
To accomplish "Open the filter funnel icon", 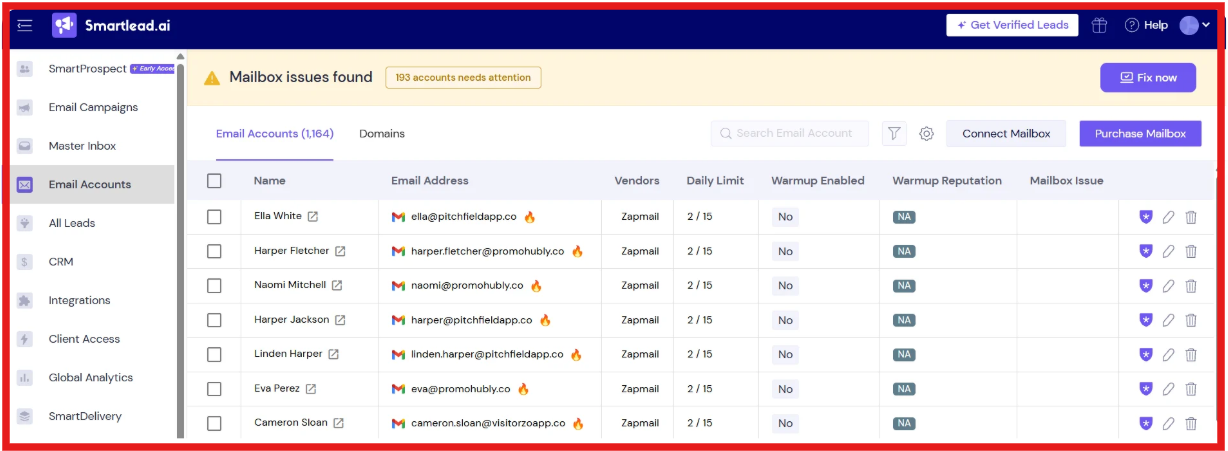I will [894, 133].
